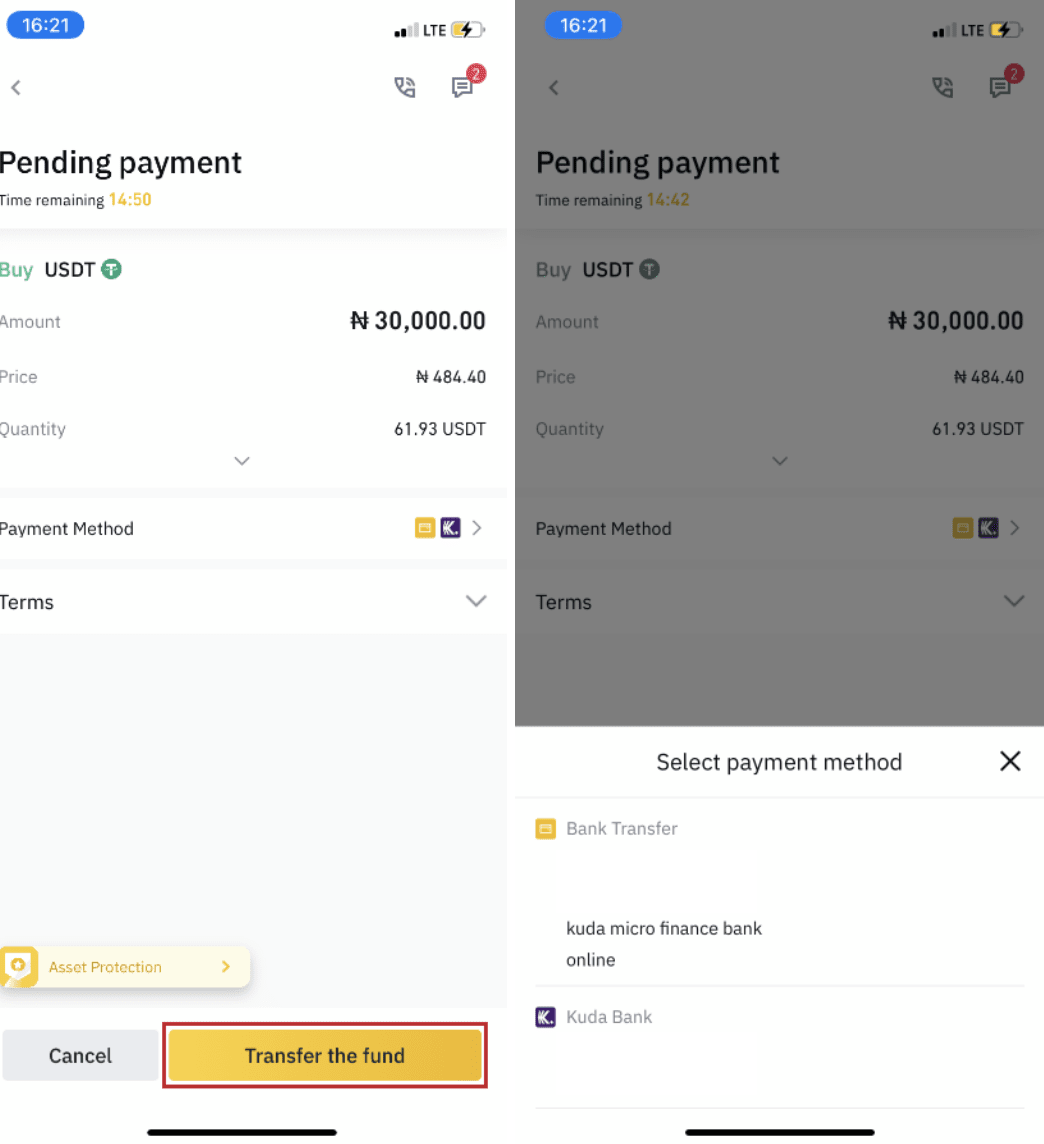1044x1144 pixels.
Task: Expand the Terms section
Action: (x=476, y=601)
